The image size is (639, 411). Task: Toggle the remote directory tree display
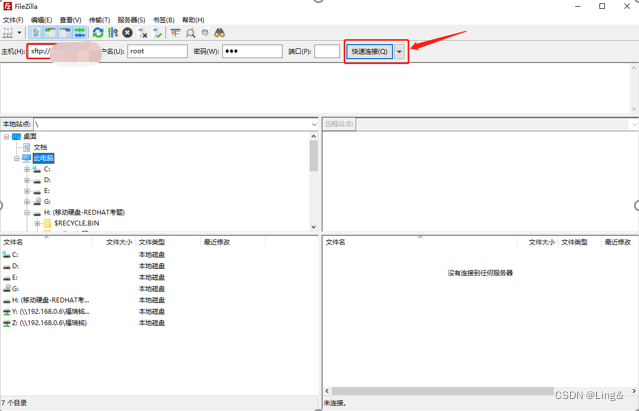point(65,33)
